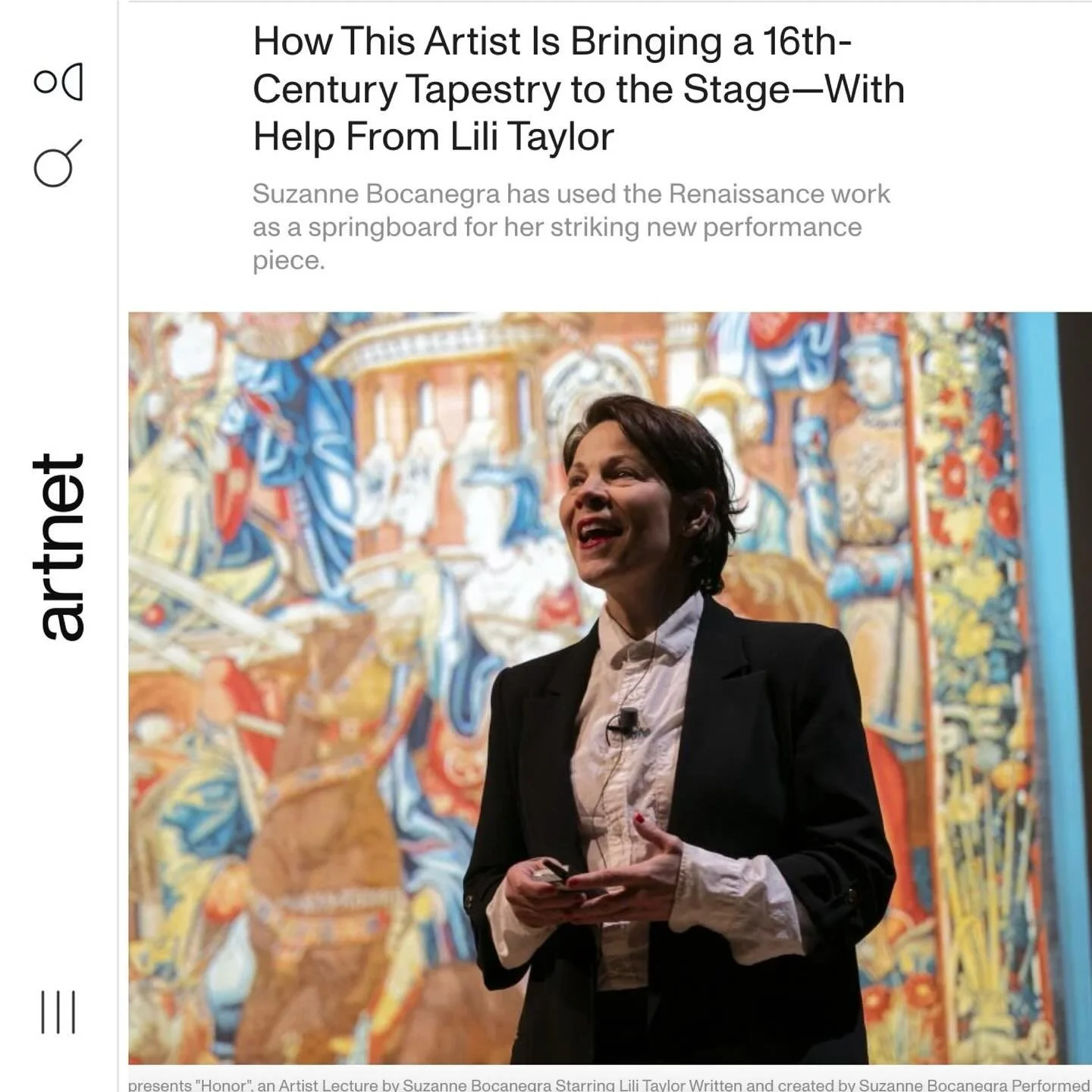The image size is (1092, 1092).
Task: Click the remote held in the speaker's hands
Action: [x=555, y=872]
